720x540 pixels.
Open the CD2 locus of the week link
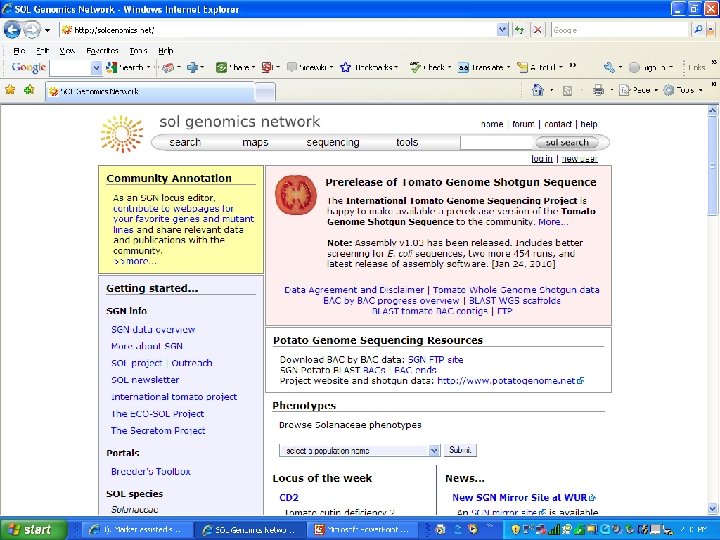click(x=289, y=497)
